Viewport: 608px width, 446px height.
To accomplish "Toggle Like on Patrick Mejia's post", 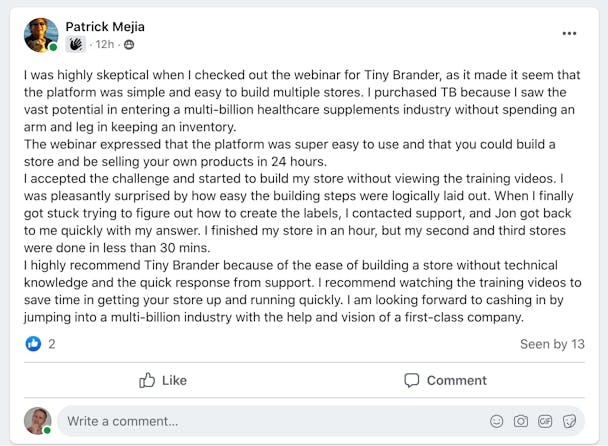I will coord(163,380).
